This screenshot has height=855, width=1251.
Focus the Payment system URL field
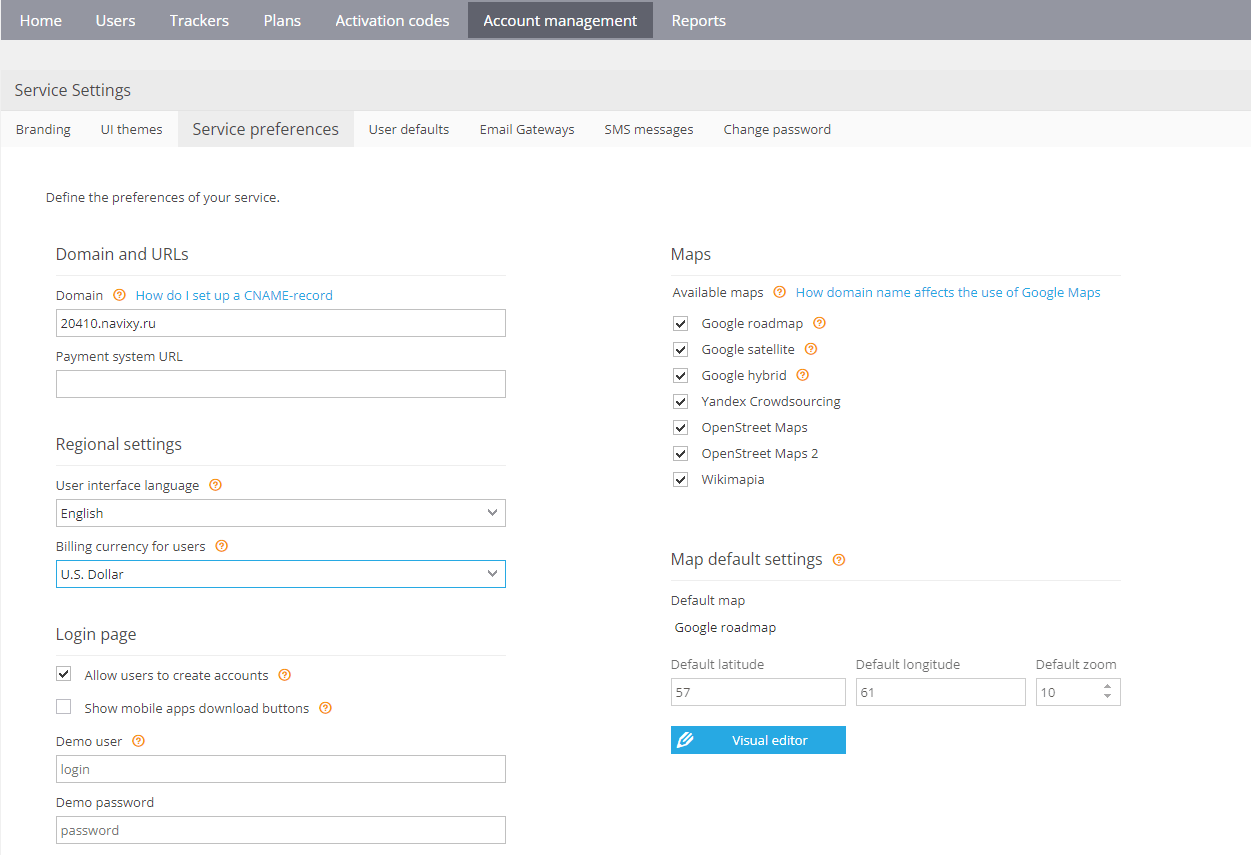[x=281, y=384]
